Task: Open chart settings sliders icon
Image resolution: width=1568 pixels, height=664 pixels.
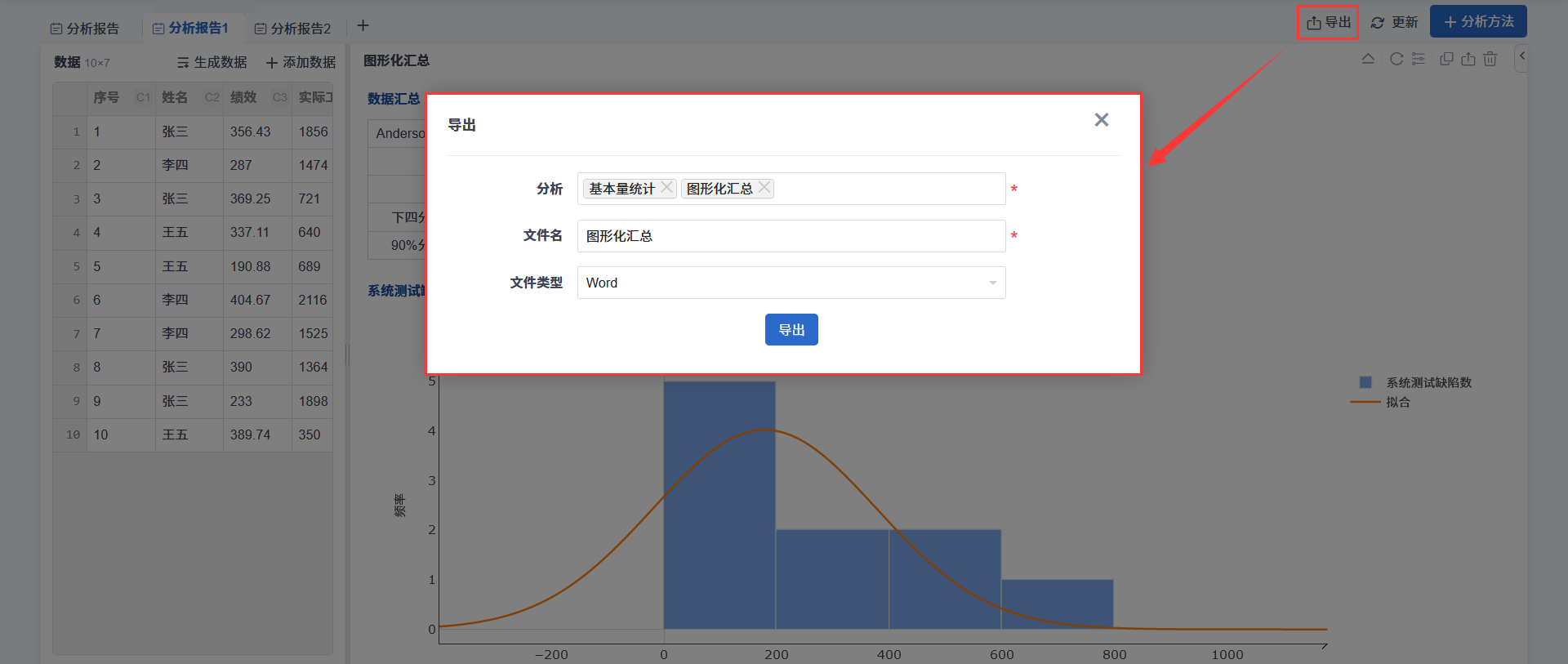Action: point(1419,59)
